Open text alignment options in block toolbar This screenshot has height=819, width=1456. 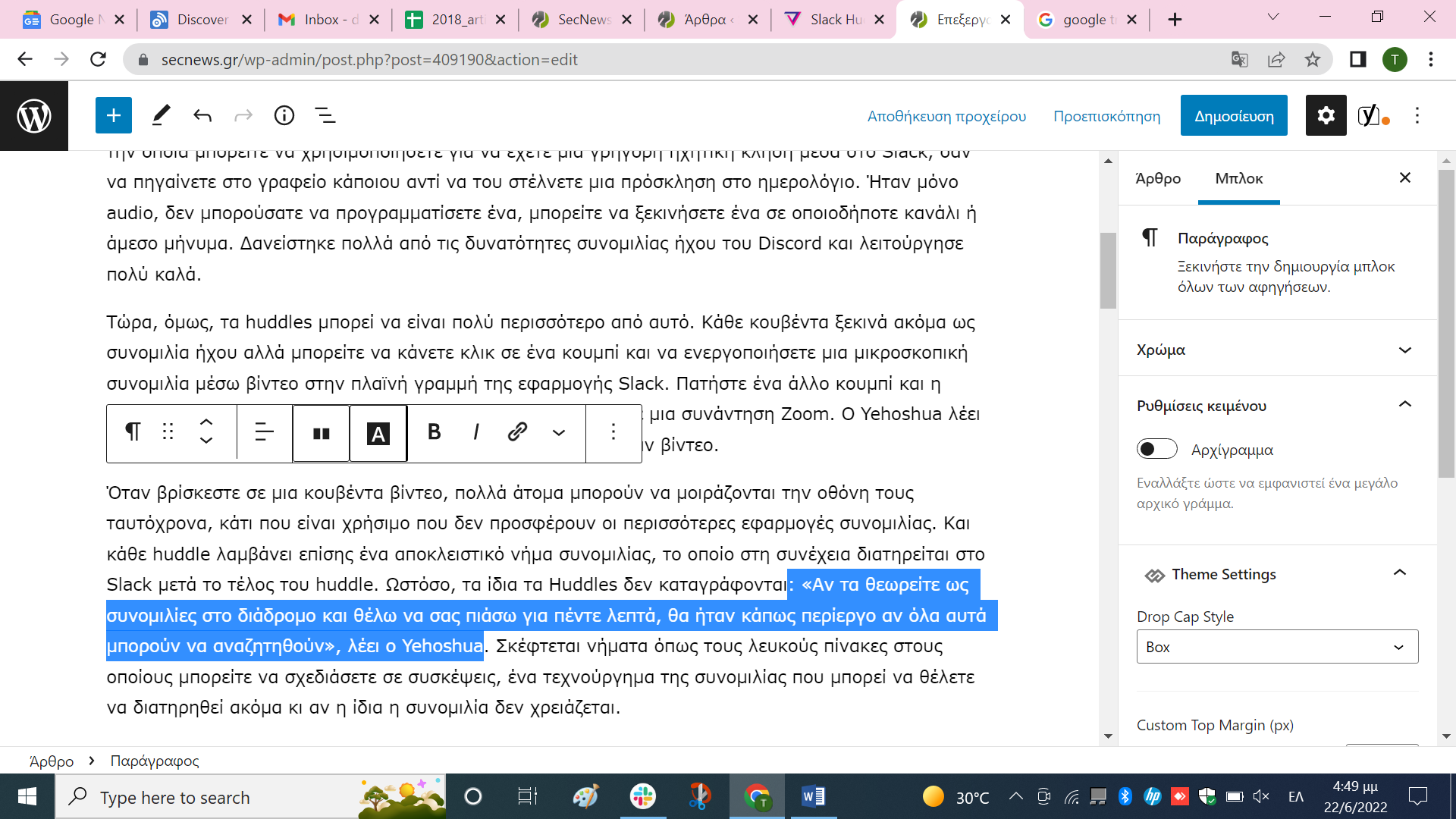[265, 432]
